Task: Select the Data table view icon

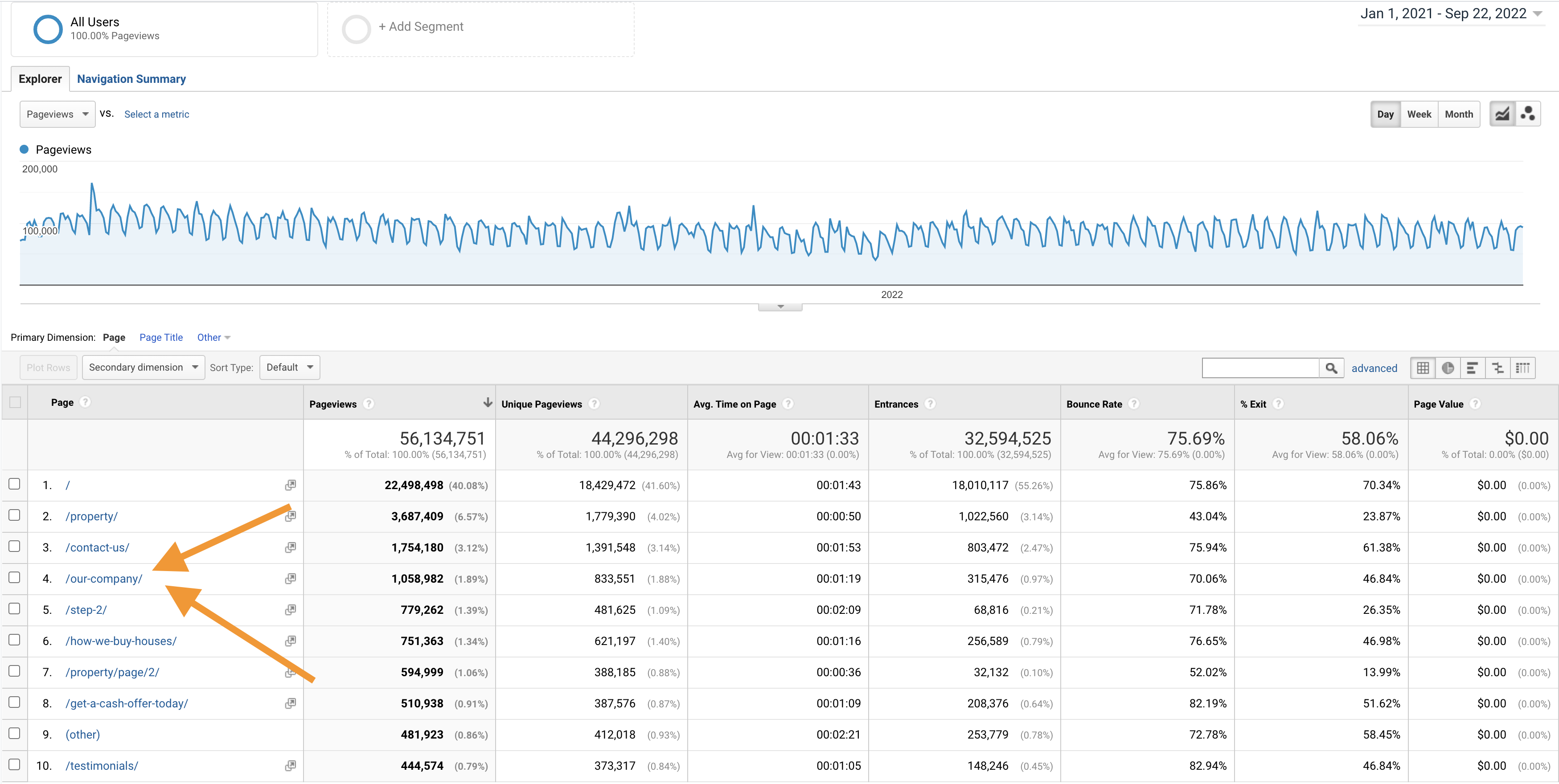Action: click(1423, 368)
